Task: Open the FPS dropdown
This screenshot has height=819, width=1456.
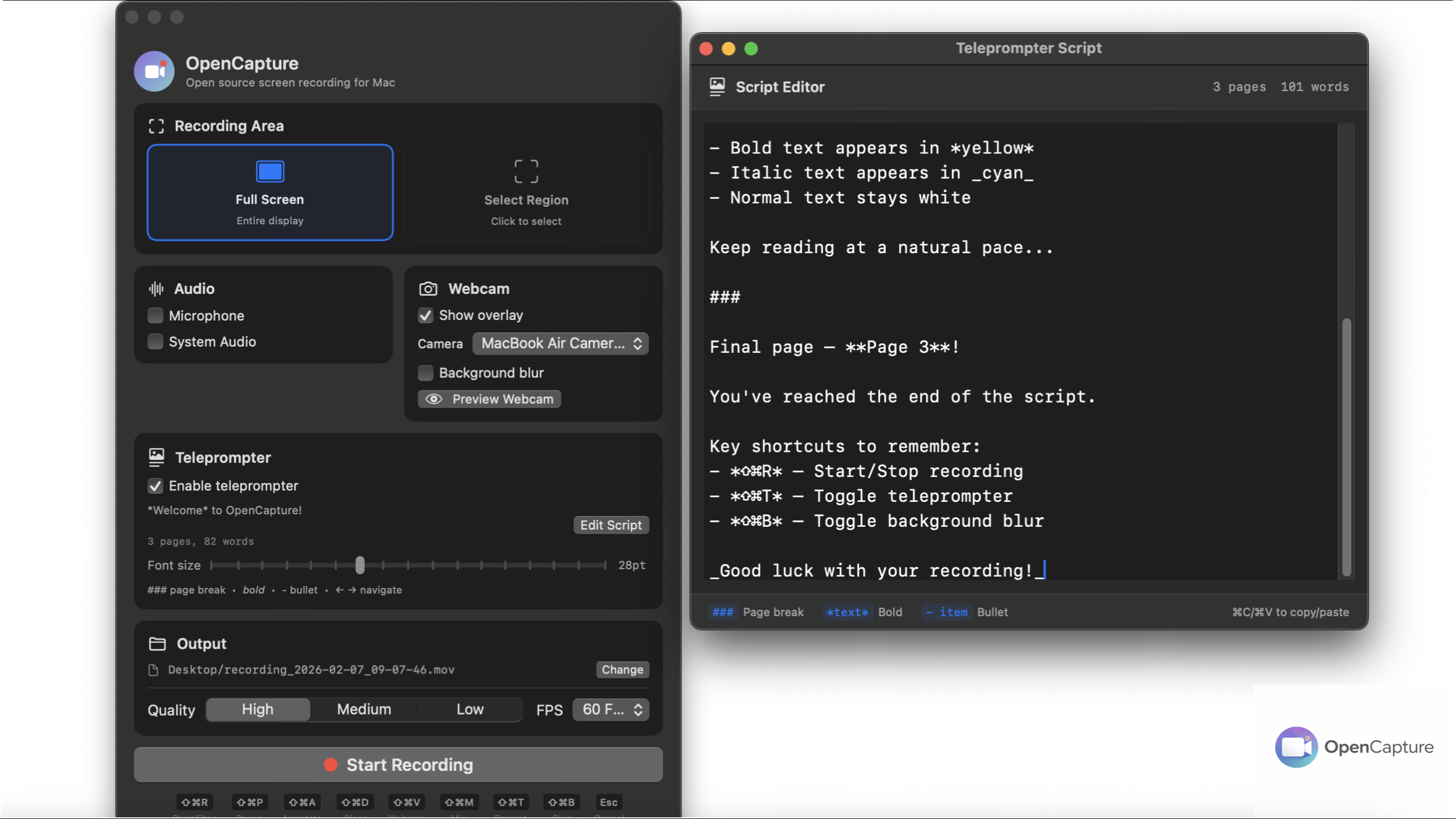Action: (x=611, y=710)
